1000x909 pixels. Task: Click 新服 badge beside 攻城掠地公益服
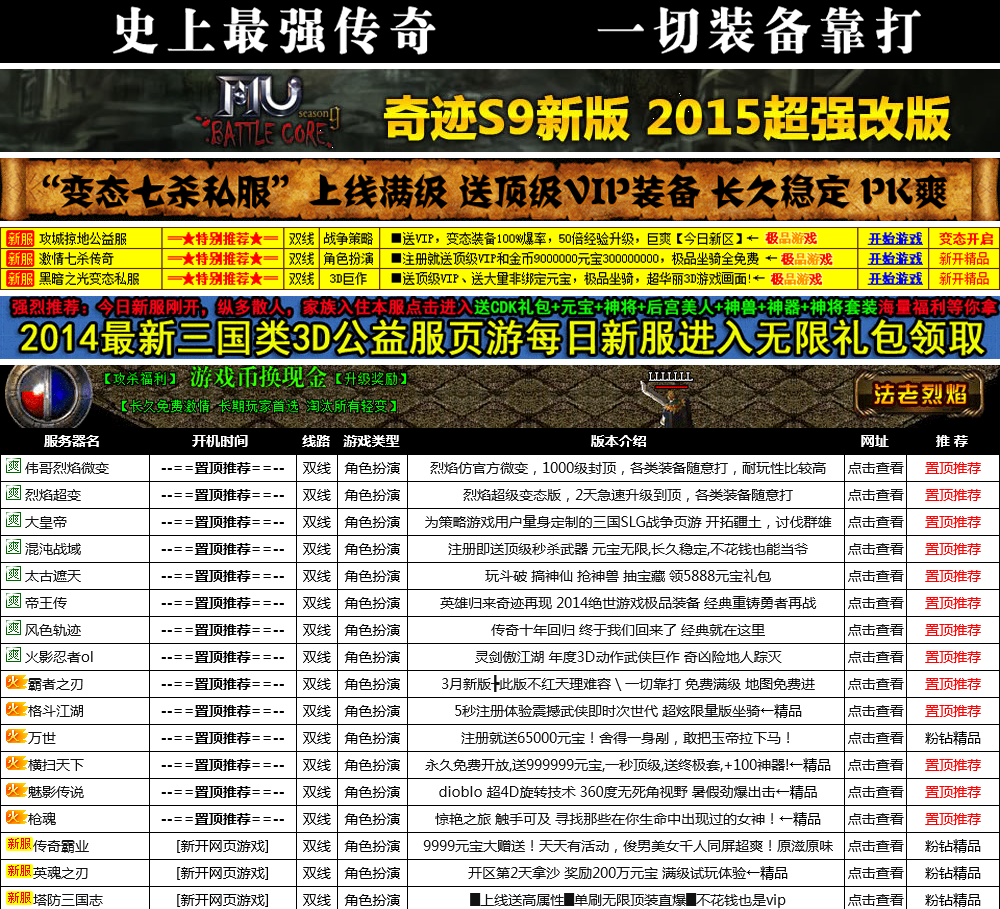click(20, 239)
